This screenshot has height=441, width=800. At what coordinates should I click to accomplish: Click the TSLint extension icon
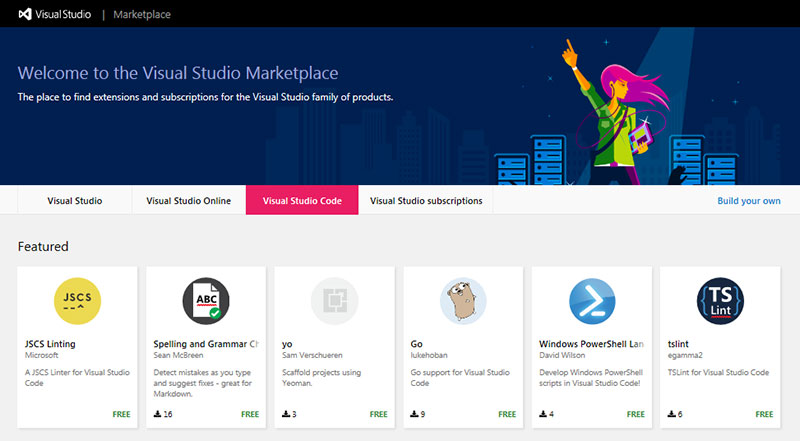click(x=719, y=301)
